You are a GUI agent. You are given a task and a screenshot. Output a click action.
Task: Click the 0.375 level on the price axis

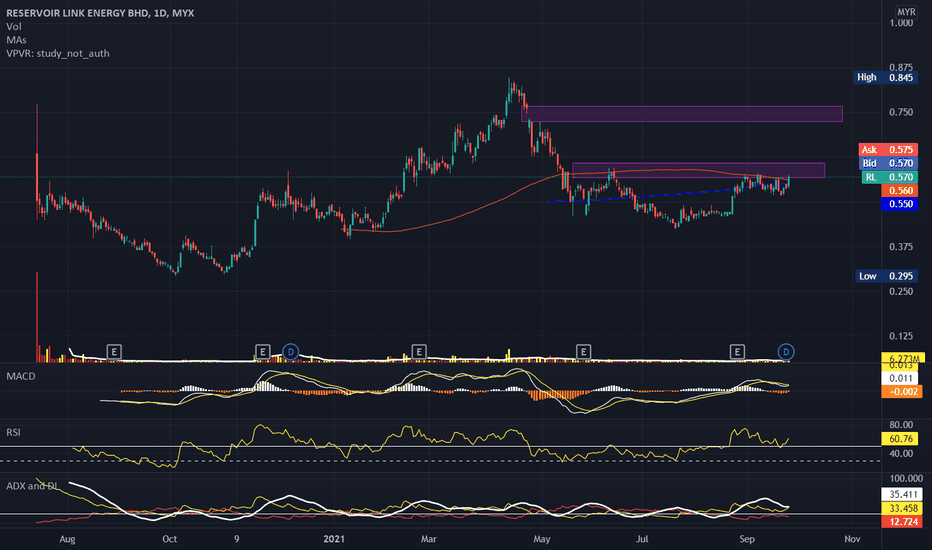click(x=901, y=247)
